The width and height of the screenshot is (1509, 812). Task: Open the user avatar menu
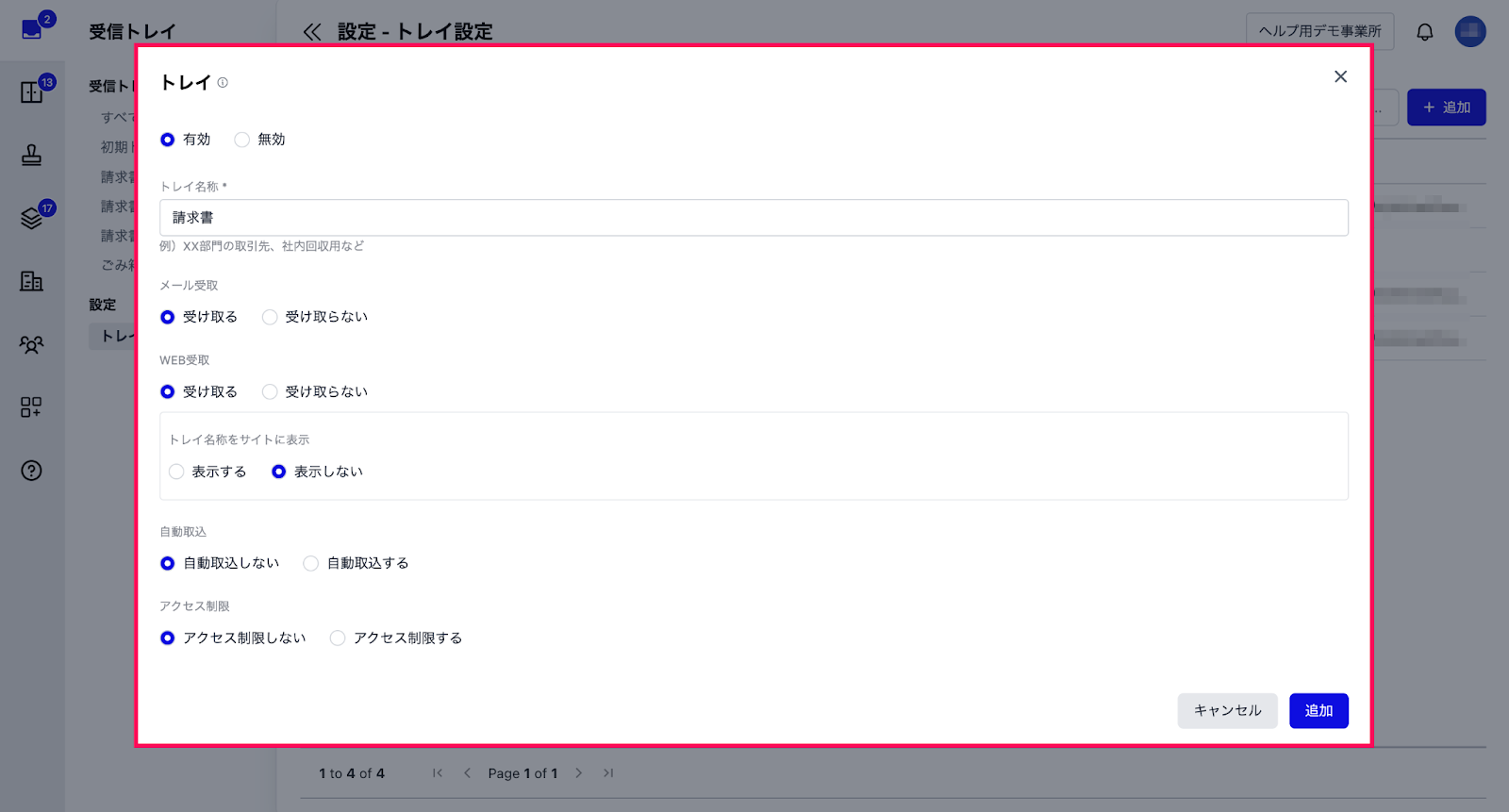[x=1470, y=31]
